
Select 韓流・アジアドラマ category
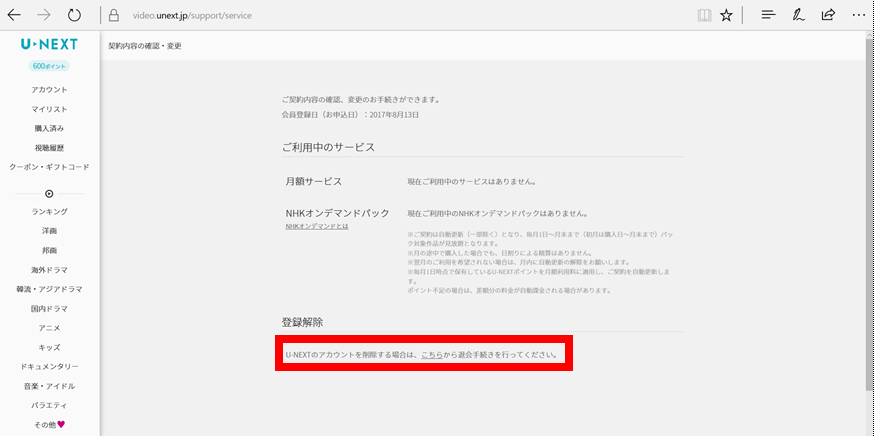click(49, 289)
